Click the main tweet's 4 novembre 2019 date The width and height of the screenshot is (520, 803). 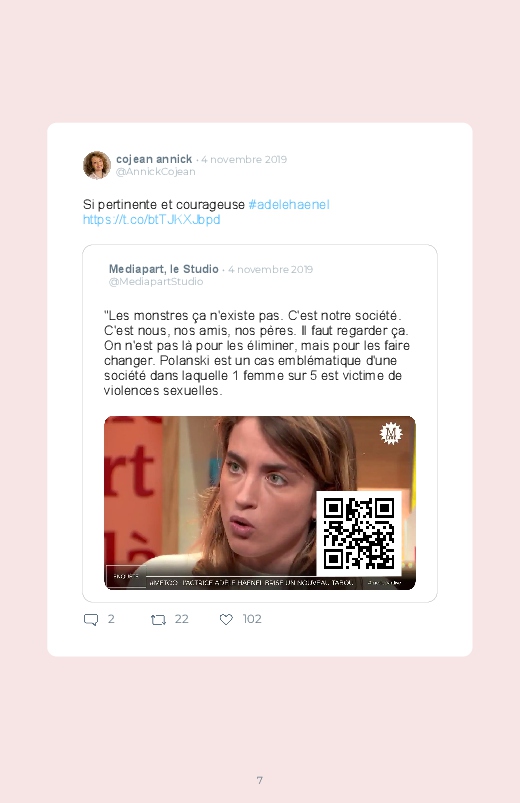coord(244,159)
